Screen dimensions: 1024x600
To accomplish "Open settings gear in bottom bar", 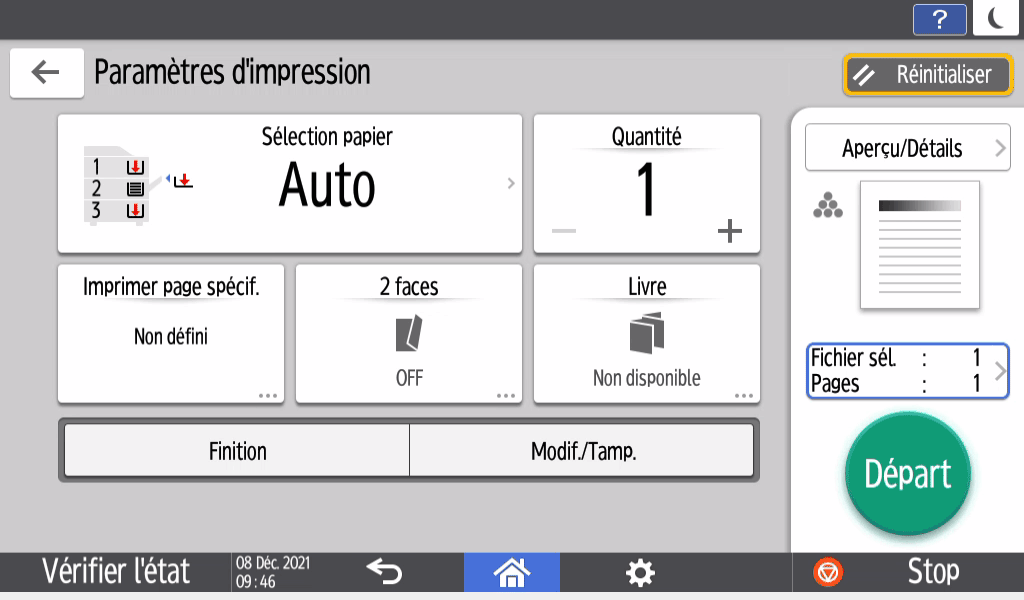I will pos(639,572).
